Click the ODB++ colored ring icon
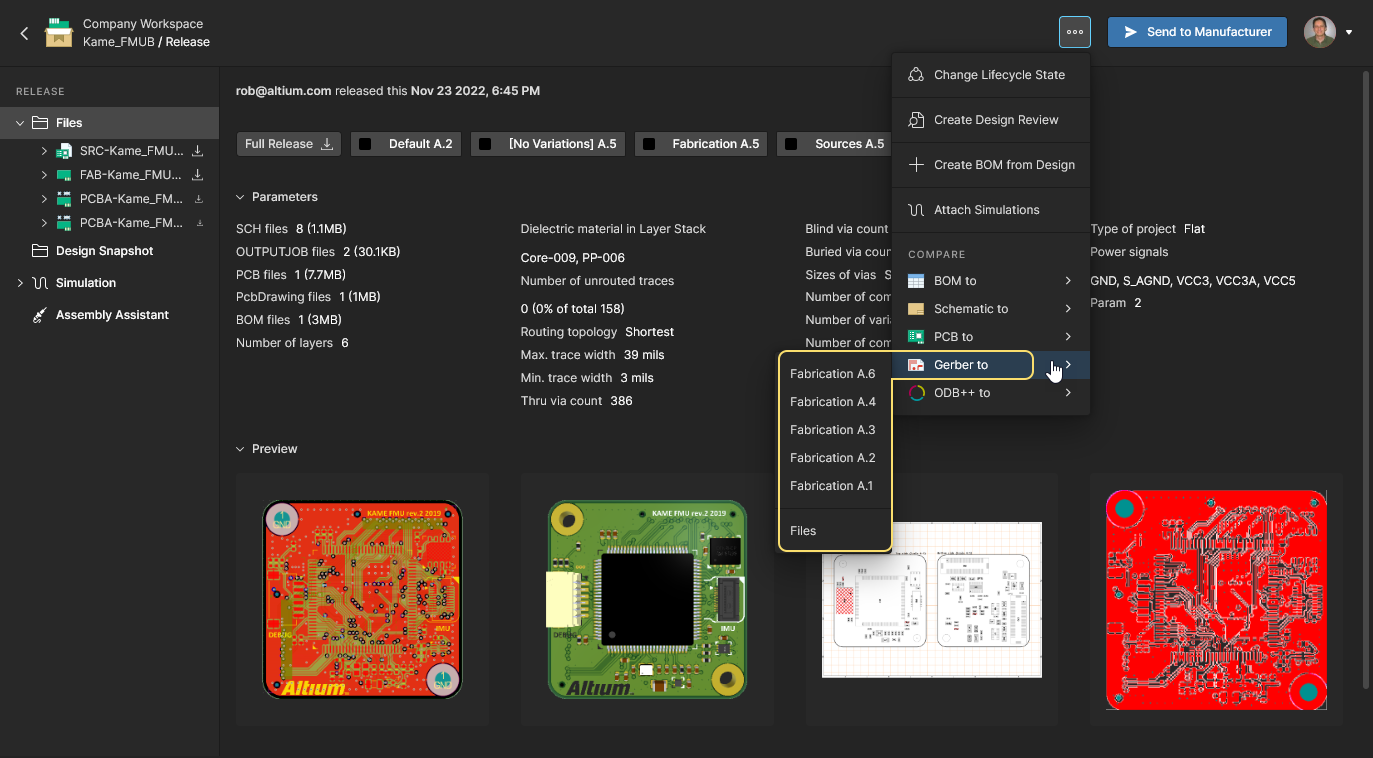Viewport: 1373px width, 758px height. 915,393
